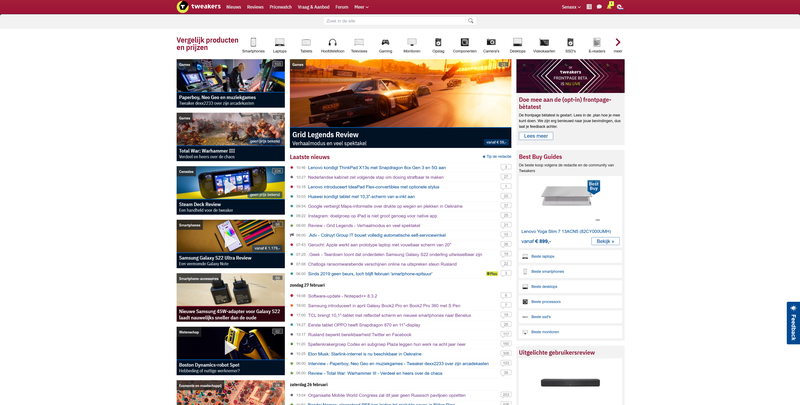Play the Steam Deck Review video

click(x=231, y=186)
